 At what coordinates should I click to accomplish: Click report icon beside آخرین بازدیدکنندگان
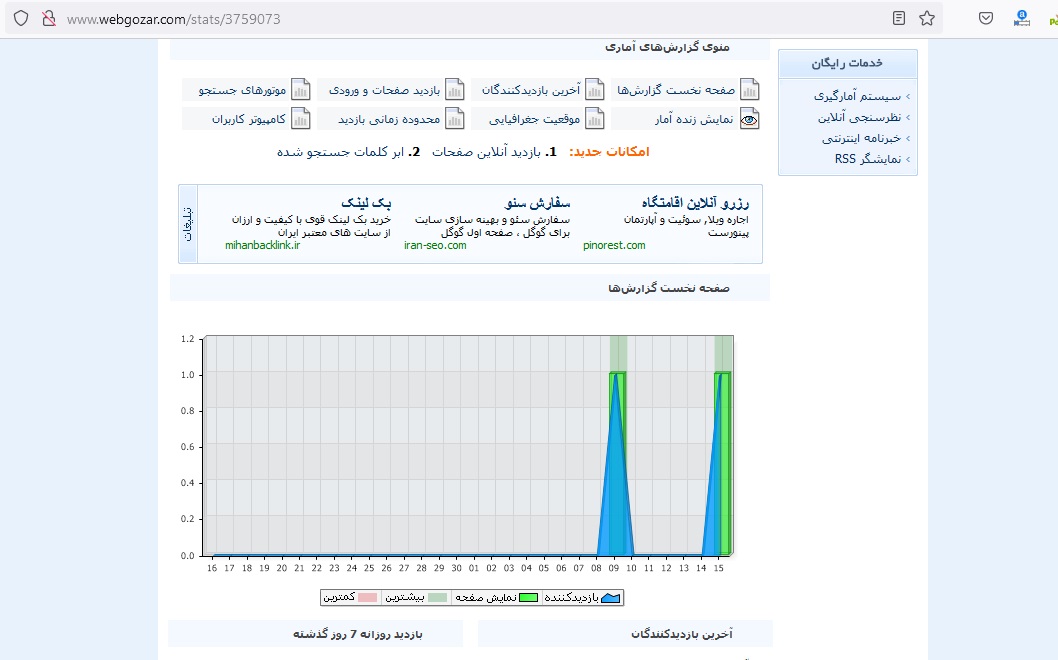[594, 89]
